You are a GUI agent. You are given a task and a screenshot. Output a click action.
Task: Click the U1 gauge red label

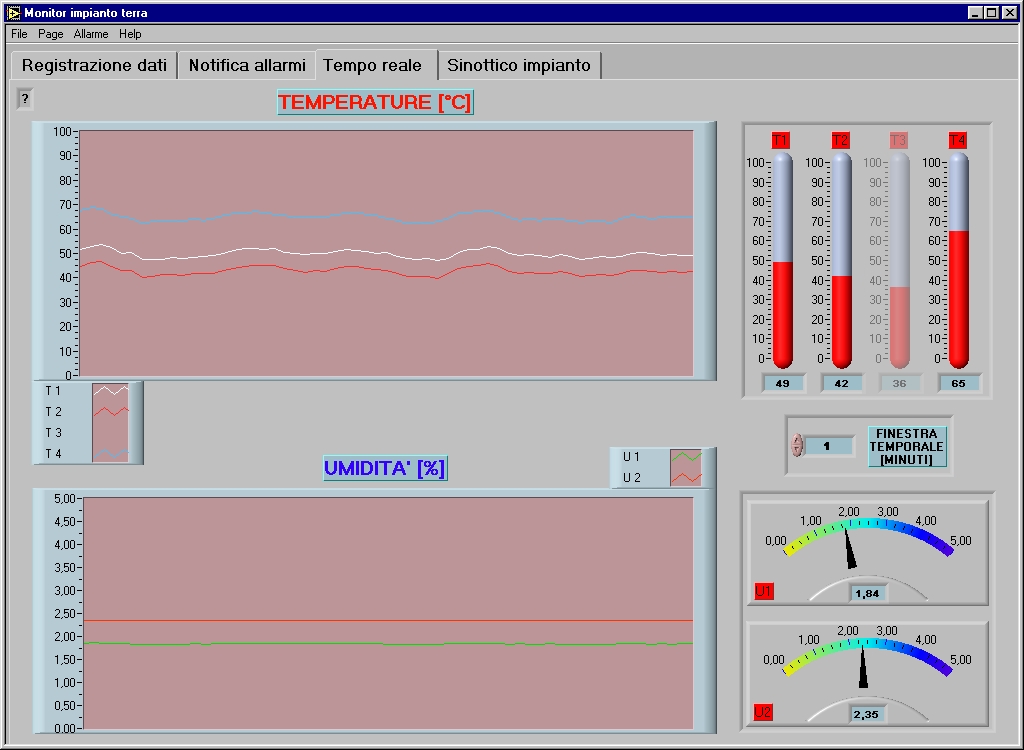pos(763,592)
